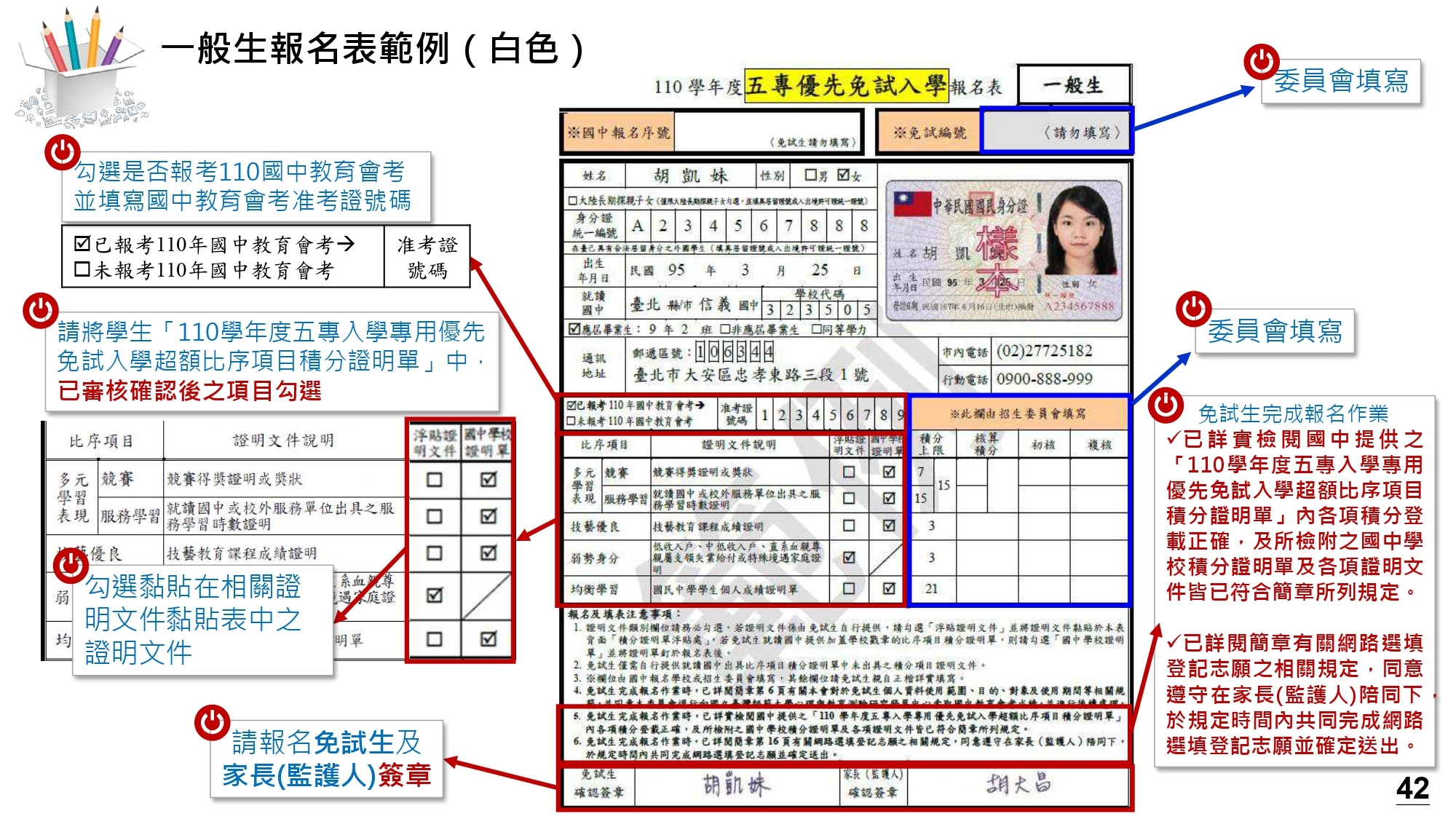Click the 身分證統一編號 digit row
The width and height of the screenshot is (1456, 819).
750,226
